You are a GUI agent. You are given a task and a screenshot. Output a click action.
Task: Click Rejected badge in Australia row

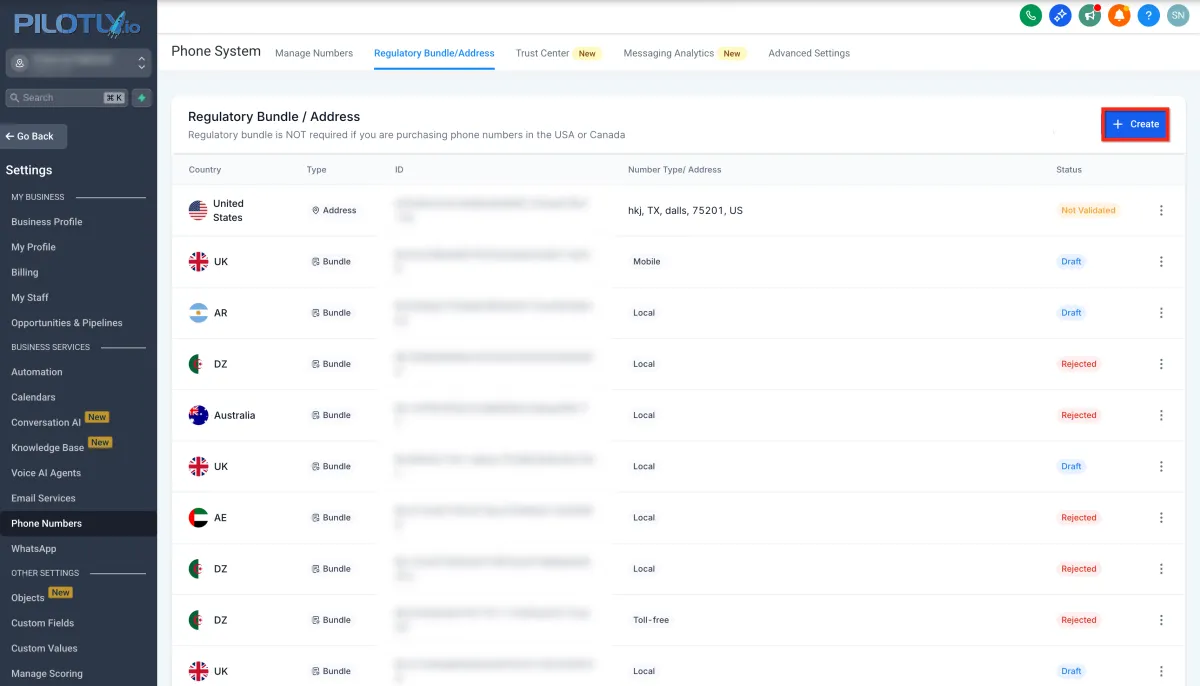pos(1079,415)
